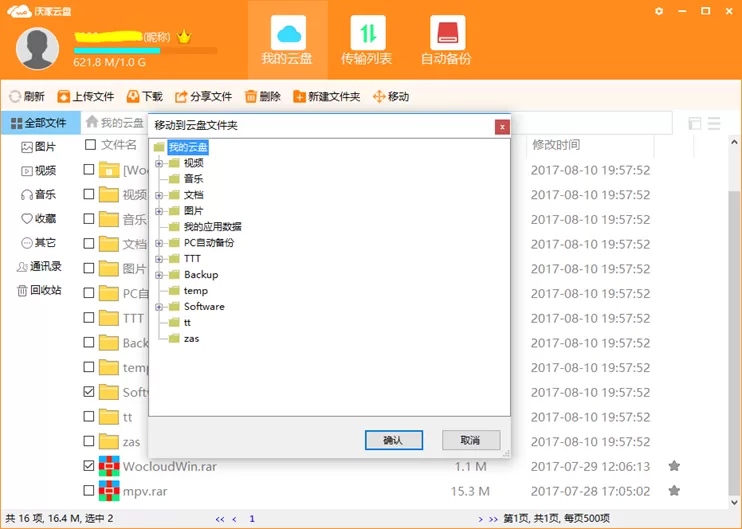Check the mpv.rar file checkbox
This screenshot has height=529, width=742.
click(x=88, y=490)
